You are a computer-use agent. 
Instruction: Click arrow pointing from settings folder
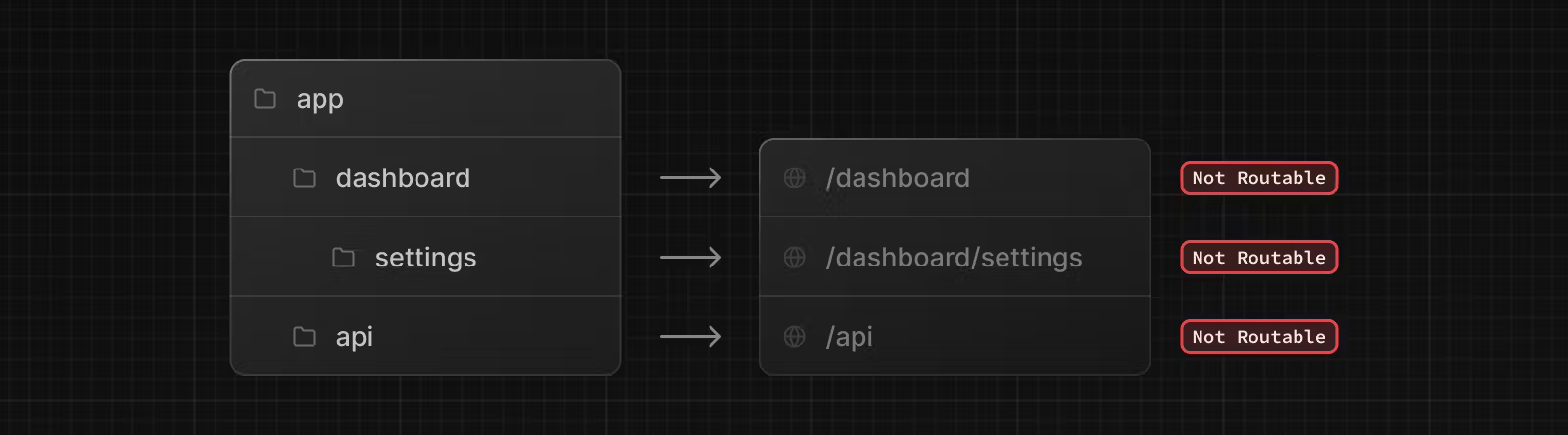(x=690, y=258)
